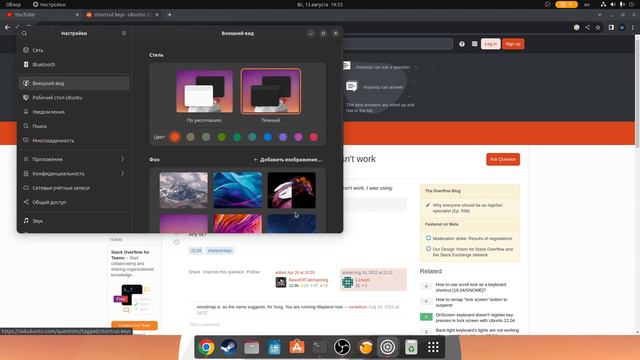Click the Ask Question button

(503, 159)
